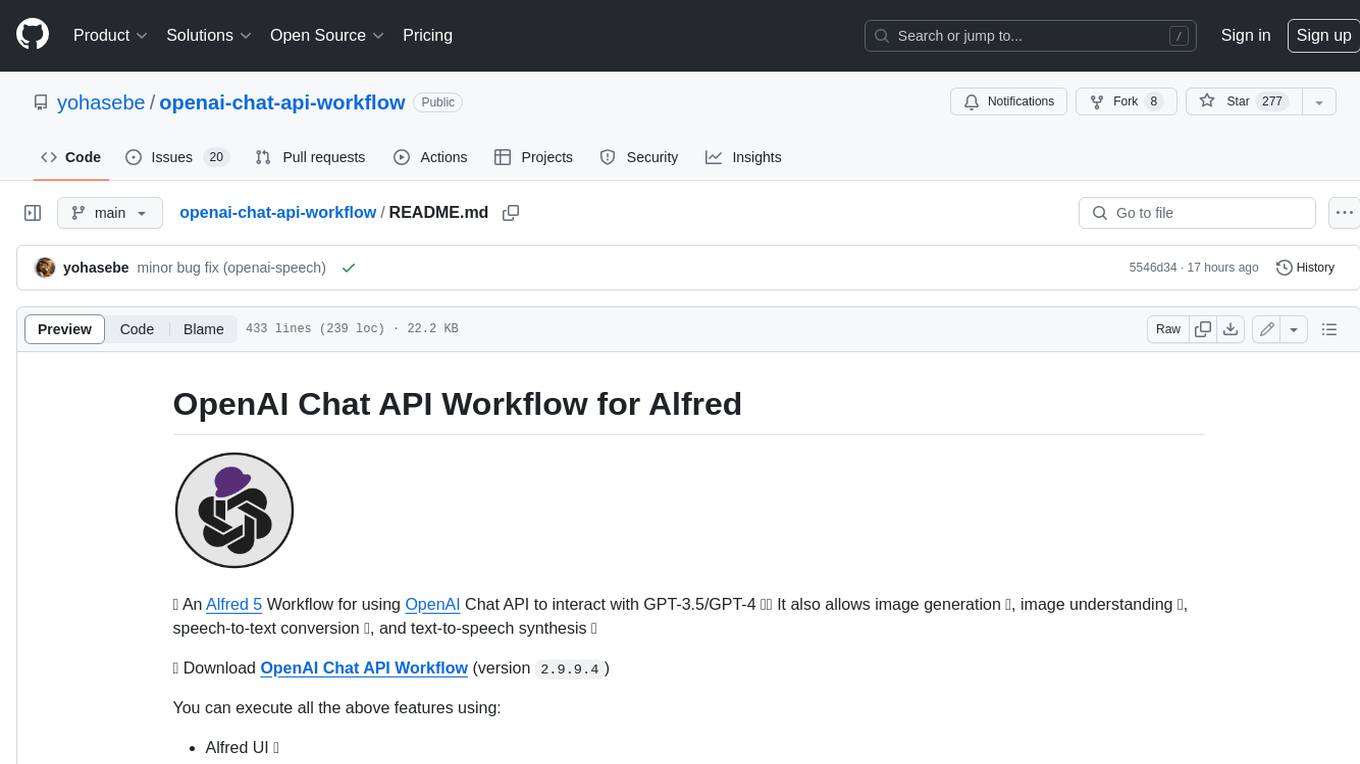Copy raw file contents
The image size is (1360, 764).
tap(1203, 329)
